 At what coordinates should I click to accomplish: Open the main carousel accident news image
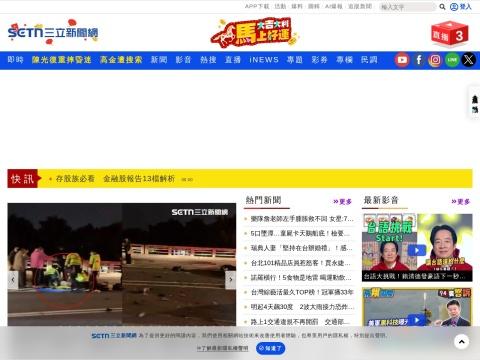coord(122,264)
